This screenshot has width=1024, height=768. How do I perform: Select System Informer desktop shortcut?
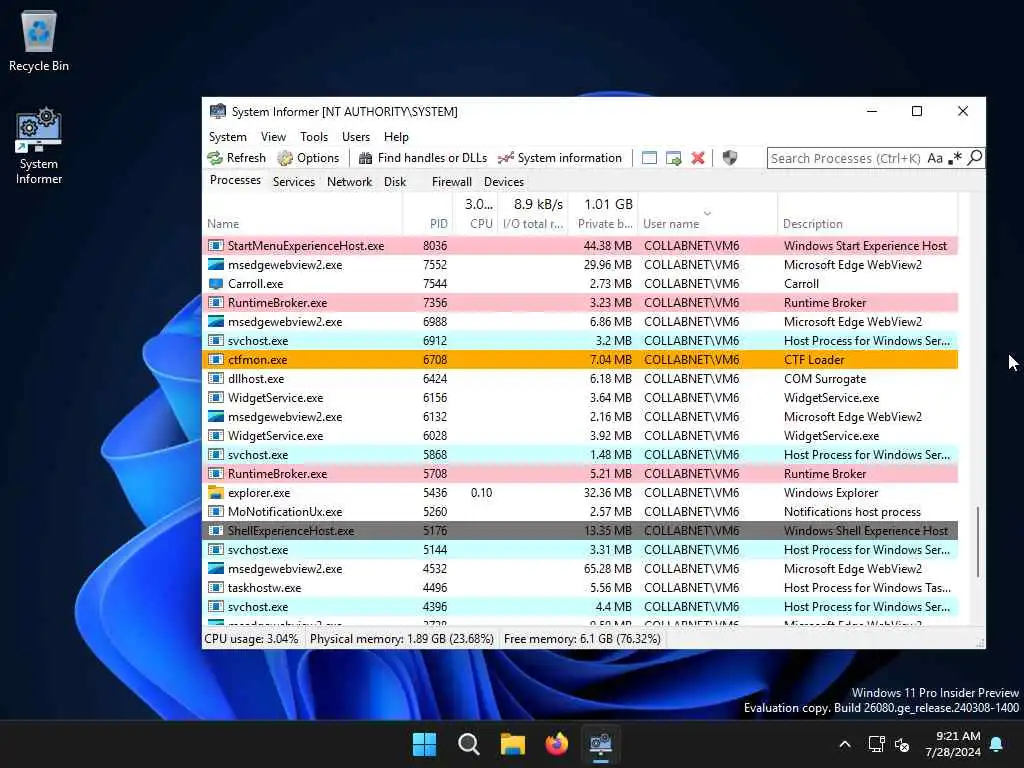[x=39, y=147]
